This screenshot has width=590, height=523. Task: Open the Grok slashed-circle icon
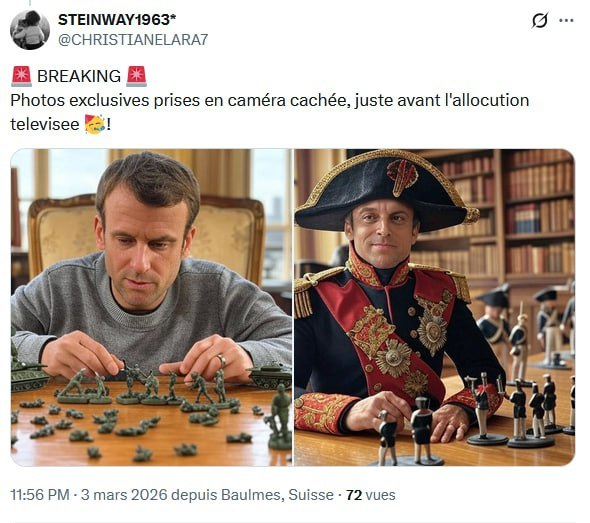click(x=540, y=20)
